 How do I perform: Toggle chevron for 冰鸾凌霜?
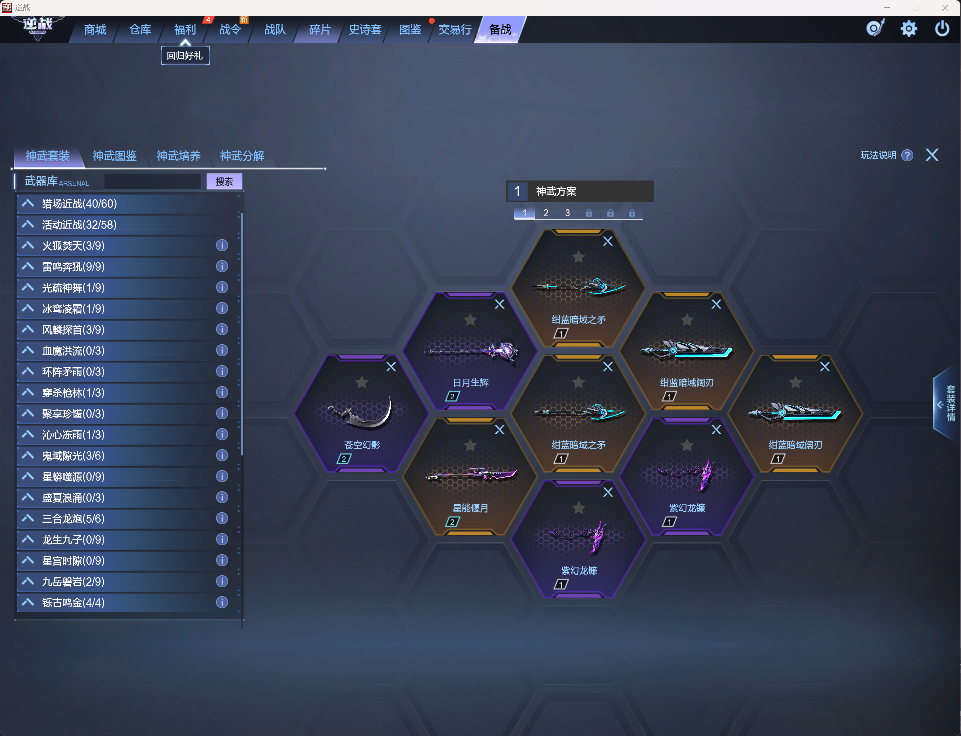(x=28, y=308)
